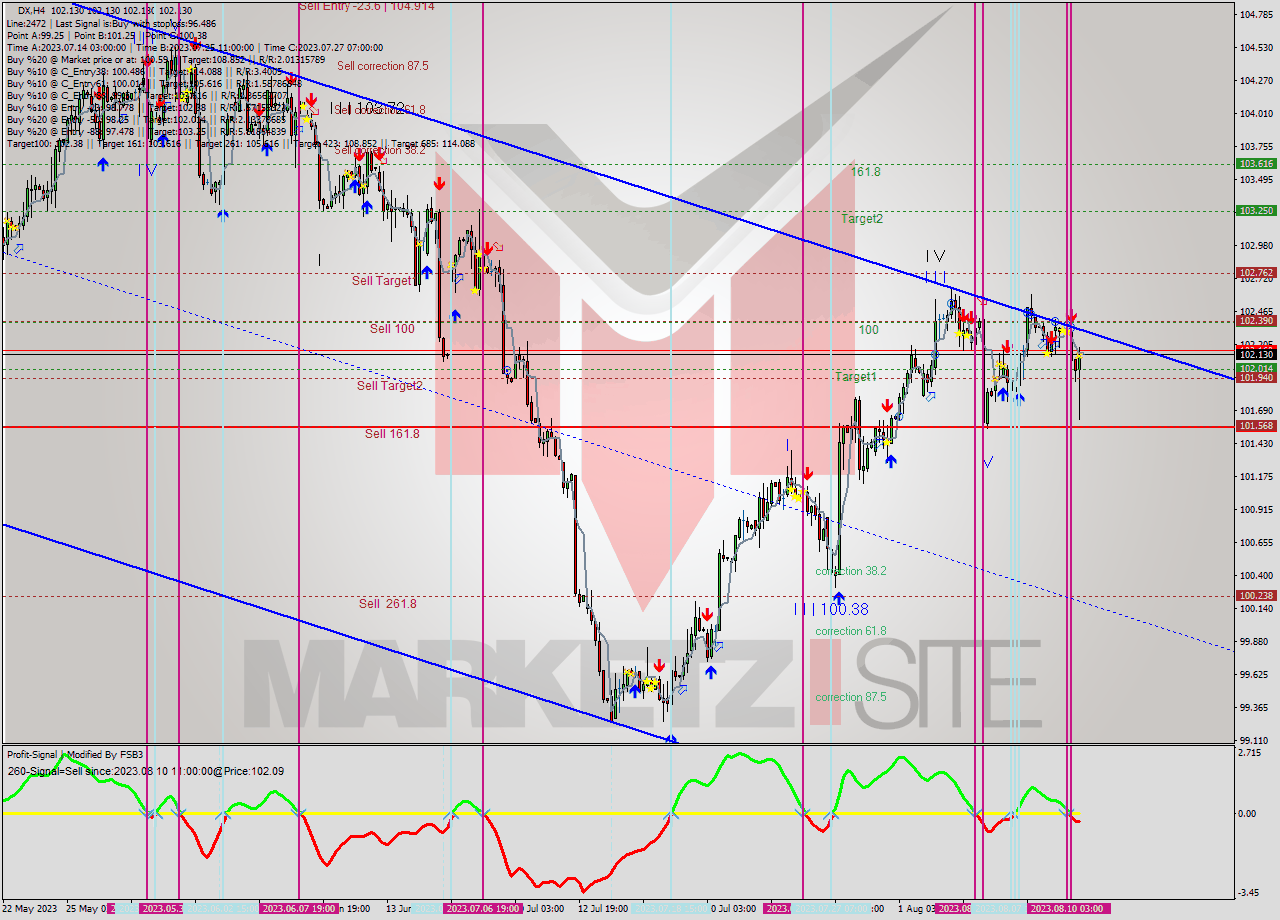Screen dimensions: 1280x920
Task: Select the 'Sell Target1' chart label
Action: [386, 281]
